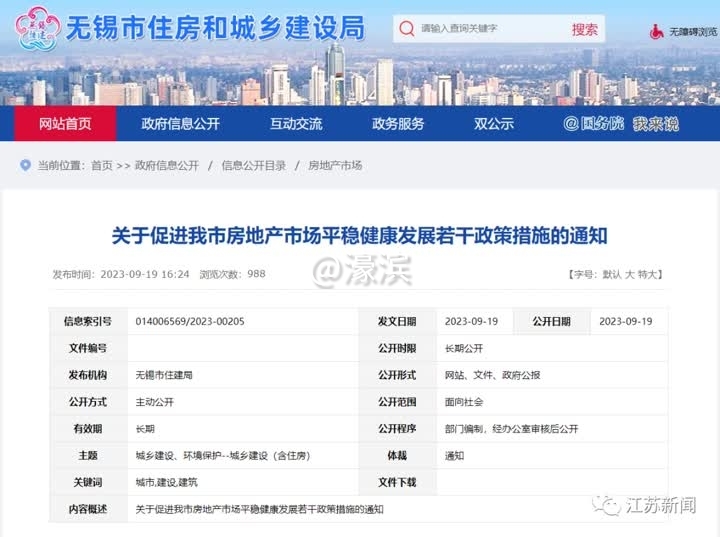Click the Wuxi housing bureau logo emblem

pyautogui.click(x=39, y=28)
